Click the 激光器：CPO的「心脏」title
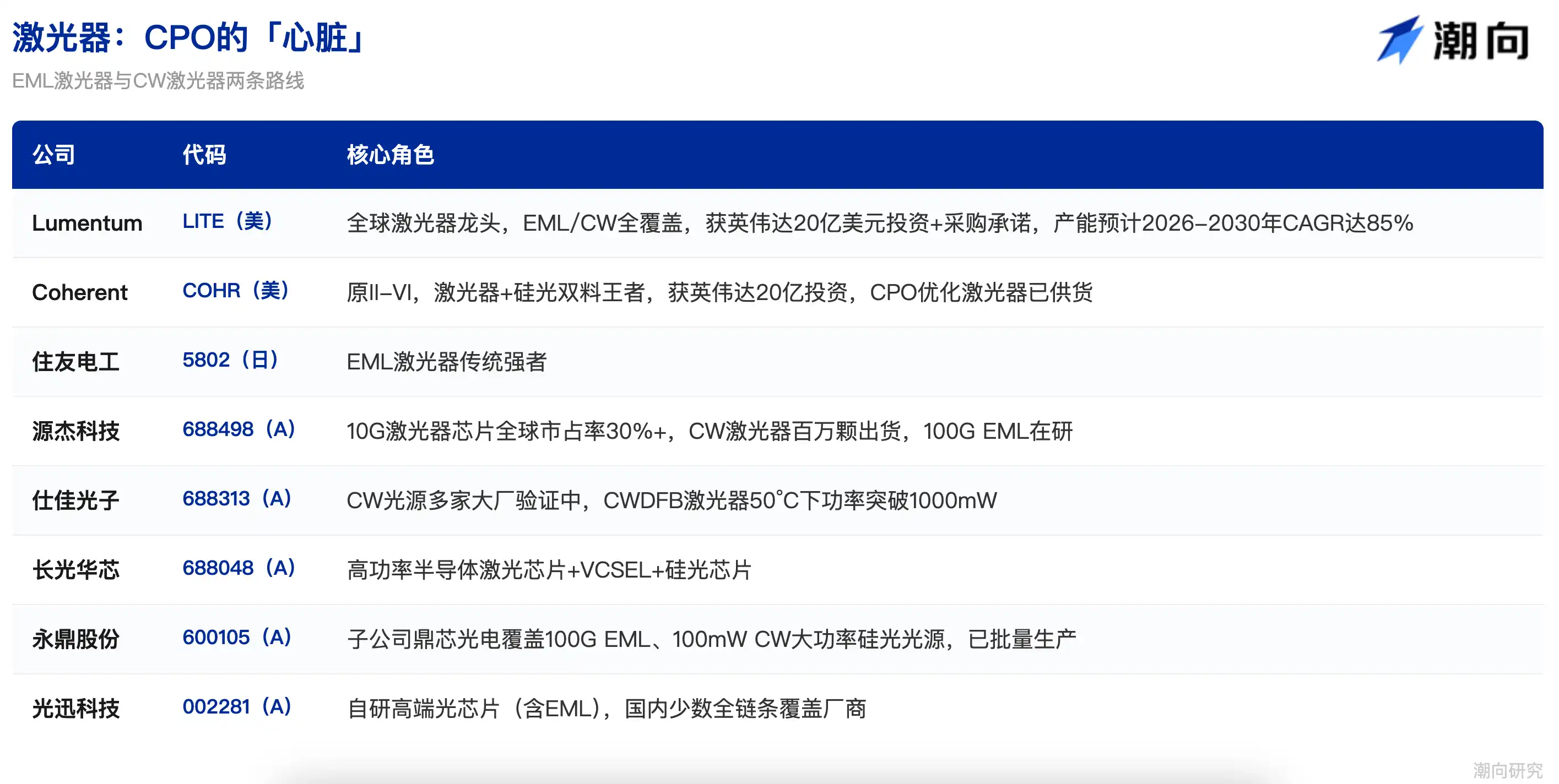Viewport: 1559px width, 784px height. 189,37
